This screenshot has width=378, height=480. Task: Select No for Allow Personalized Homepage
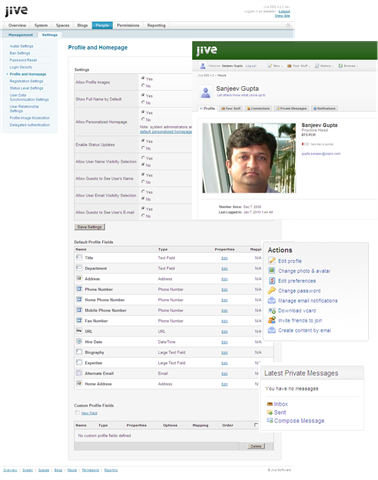tap(143, 119)
